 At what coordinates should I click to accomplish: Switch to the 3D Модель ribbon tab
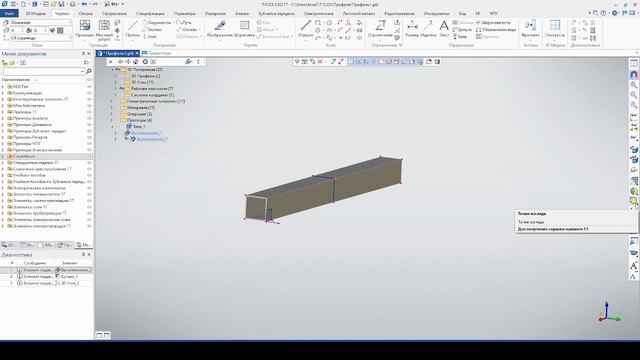tap(36, 13)
